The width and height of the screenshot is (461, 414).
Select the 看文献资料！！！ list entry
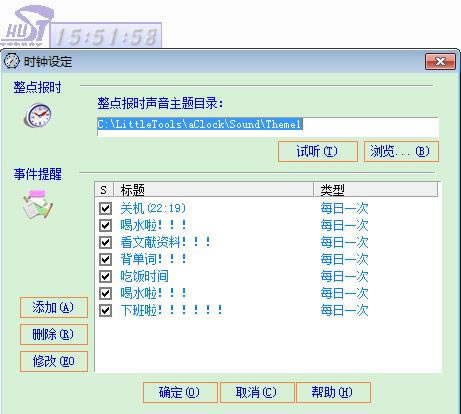coord(166,243)
